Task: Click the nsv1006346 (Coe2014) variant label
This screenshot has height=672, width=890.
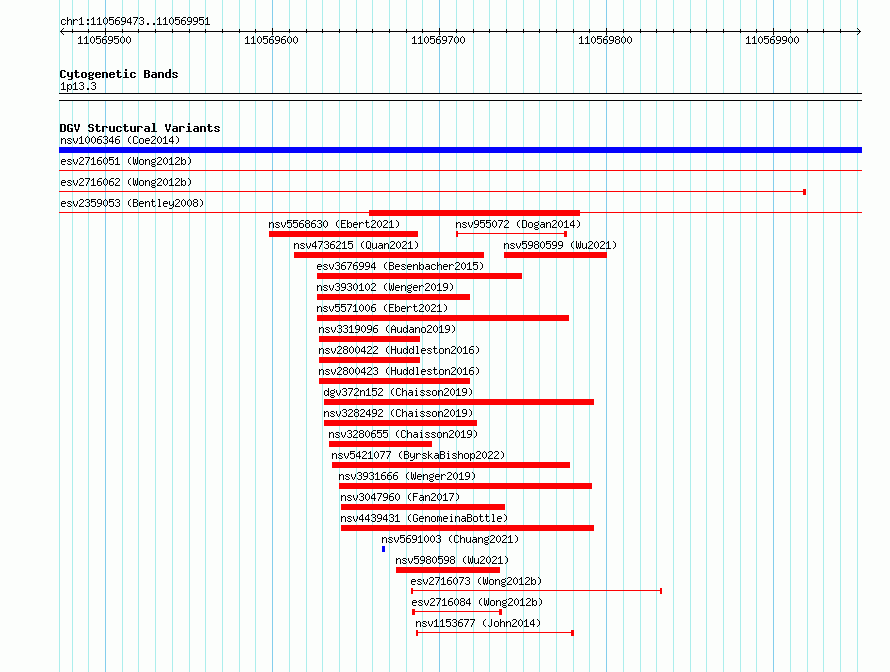Action: point(120,140)
